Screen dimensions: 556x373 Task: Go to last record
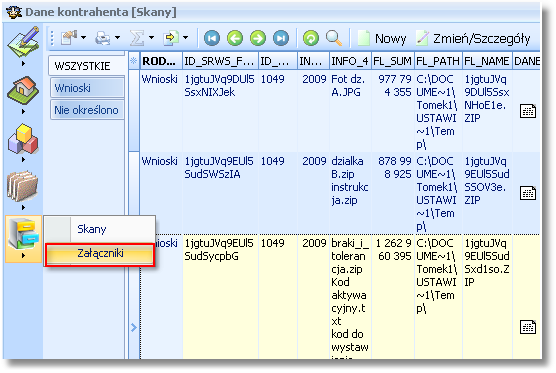(281, 38)
